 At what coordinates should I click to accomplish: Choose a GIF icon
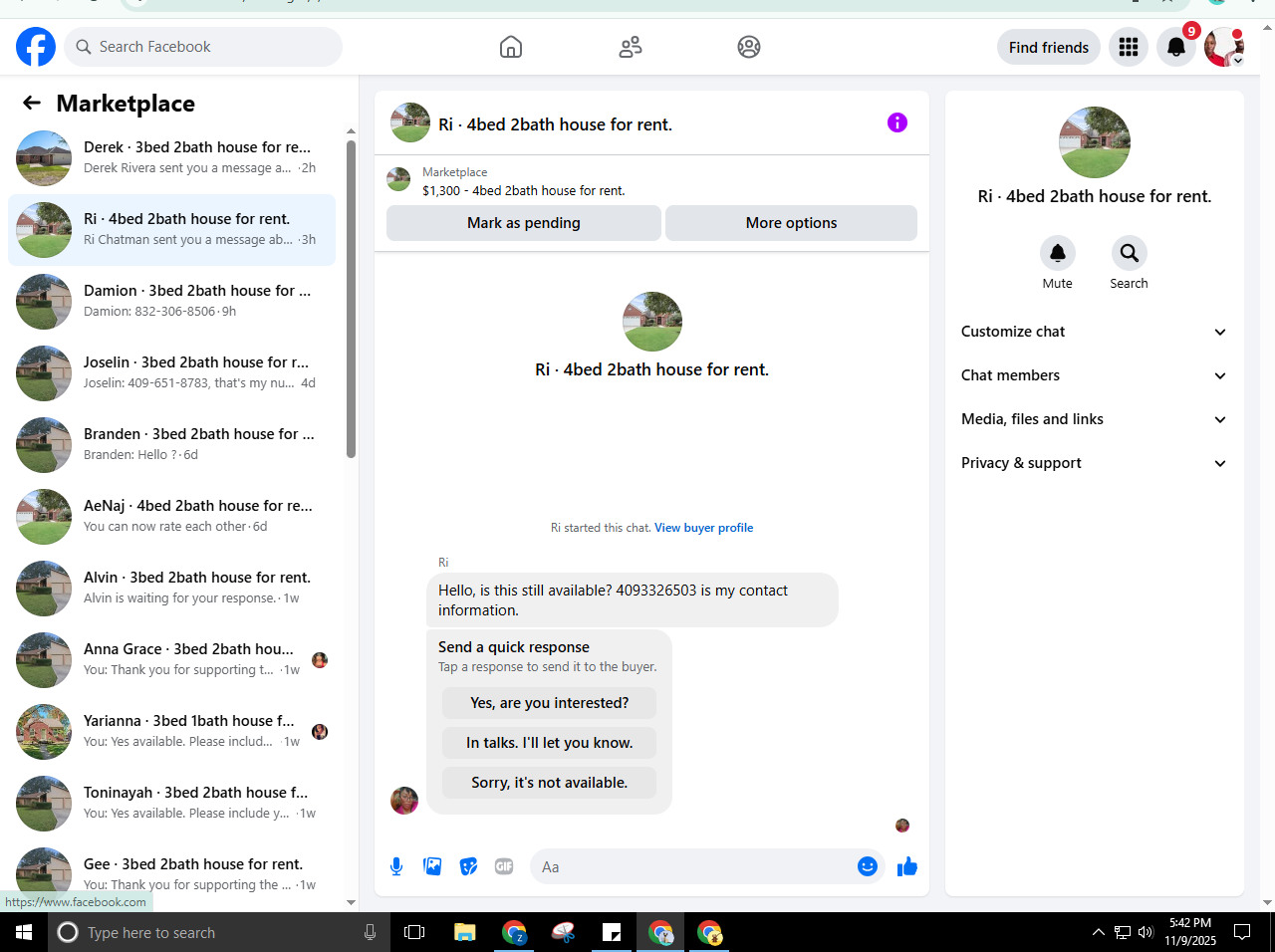pos(504,866)
